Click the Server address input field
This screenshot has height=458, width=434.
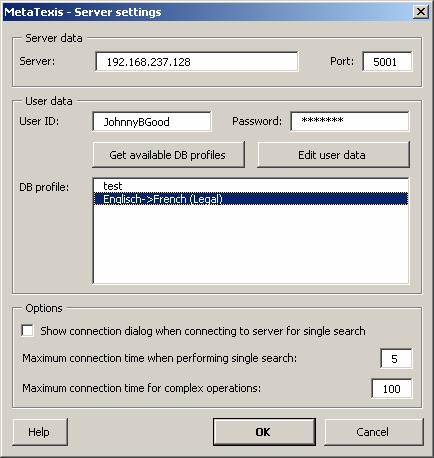(197, 61)
